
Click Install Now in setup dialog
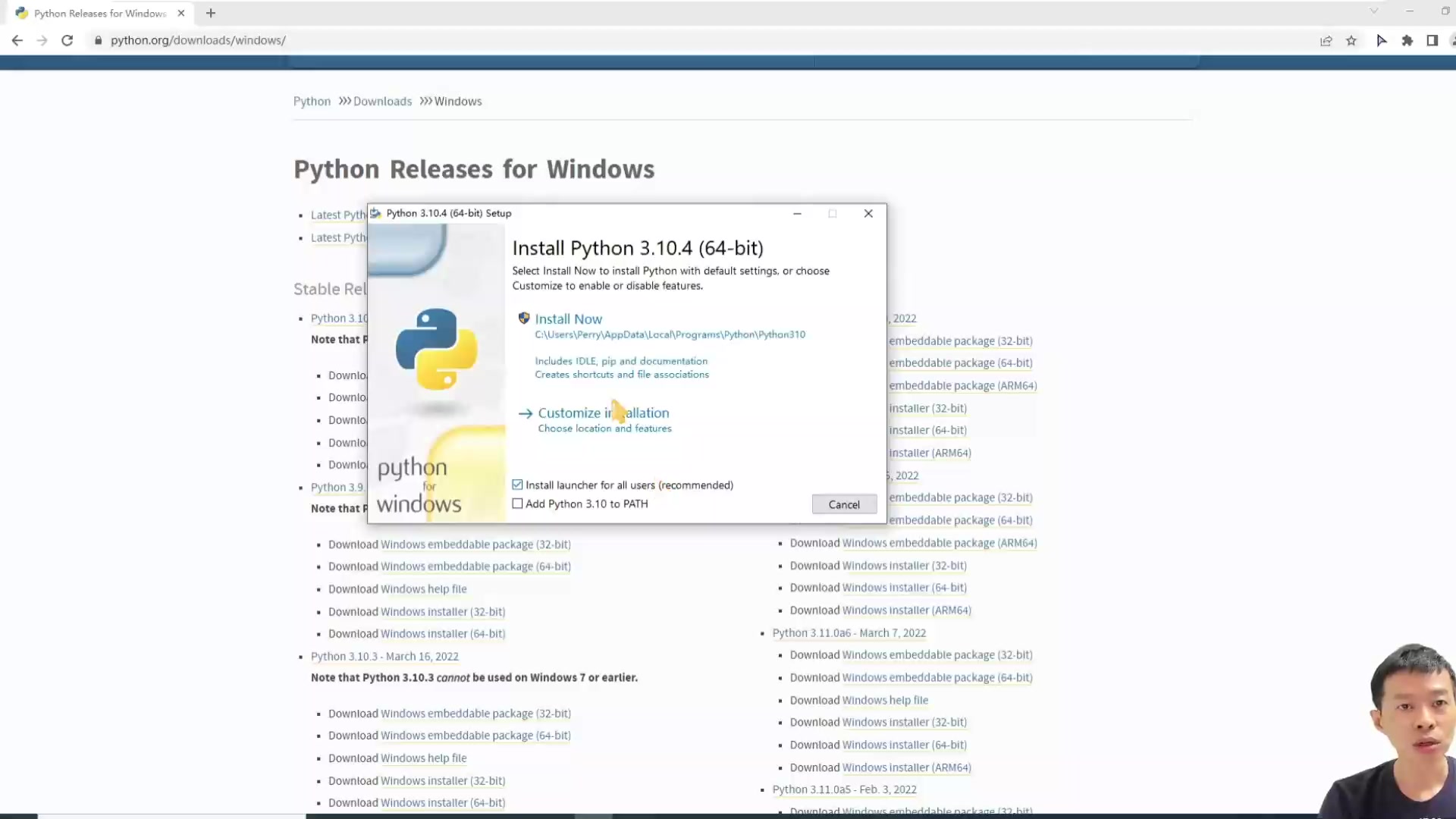coord(568,319)
